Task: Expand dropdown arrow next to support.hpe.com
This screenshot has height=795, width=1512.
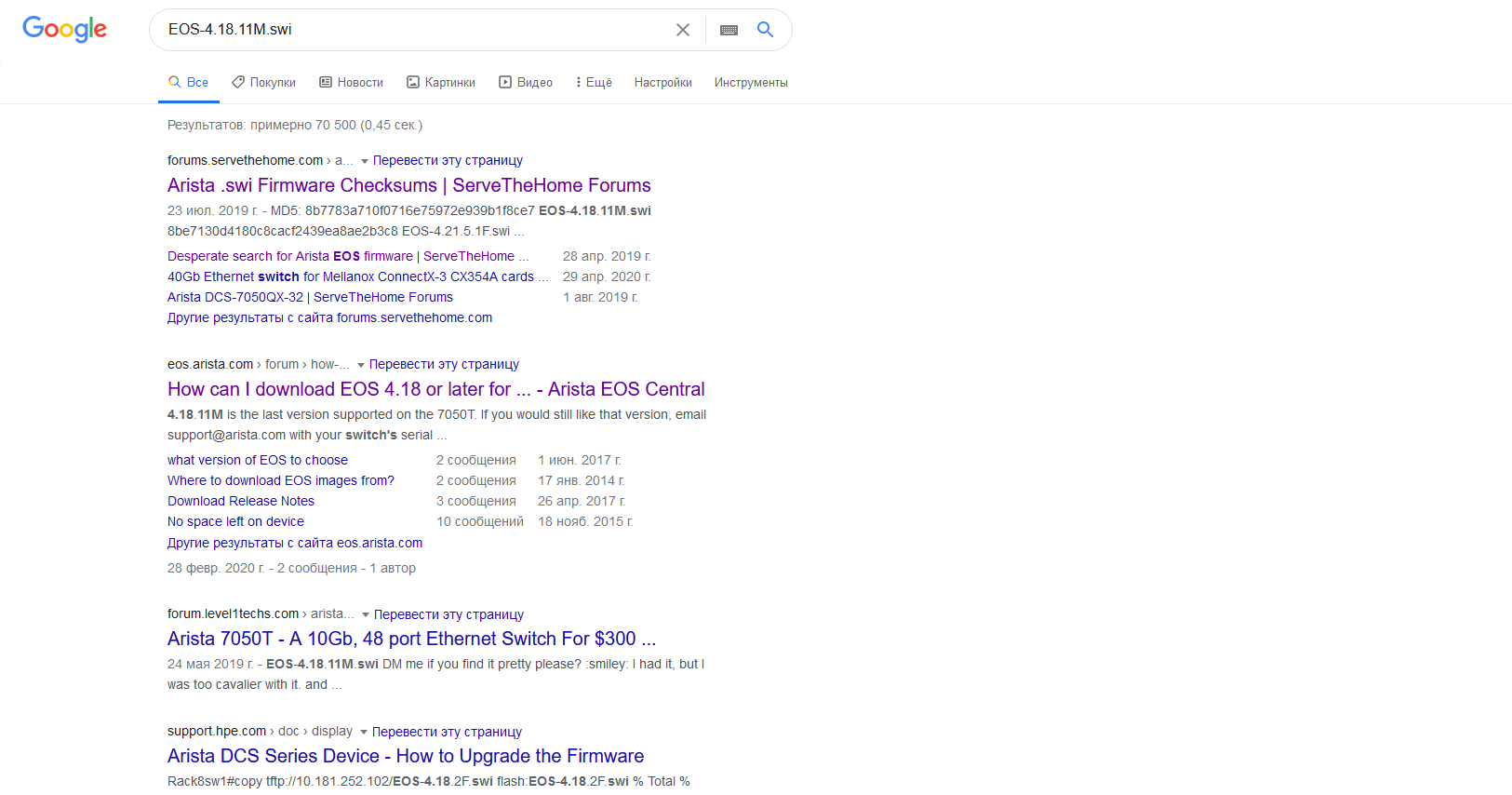Action: (x=364, y=733)
